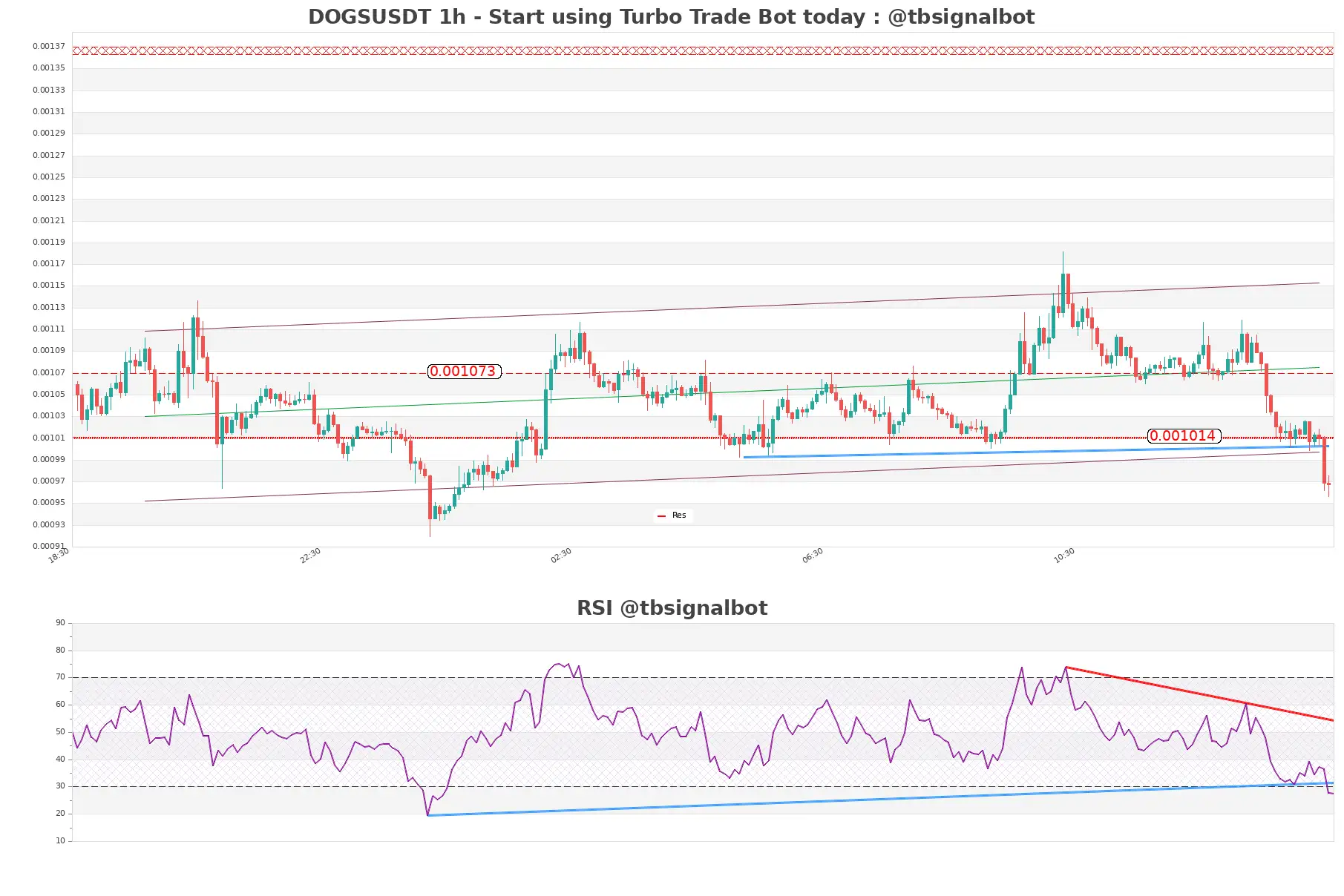Select the 0.00107 price axis label
Image resolution: width=1344 pixels, height=896 pixels.
point(48,372)
